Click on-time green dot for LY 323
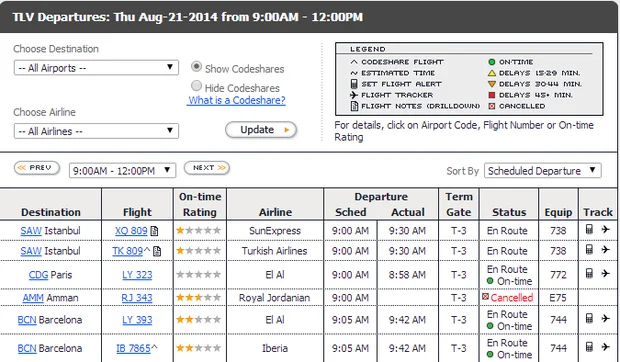Viewport: 620px width, 362px height. 490,281
